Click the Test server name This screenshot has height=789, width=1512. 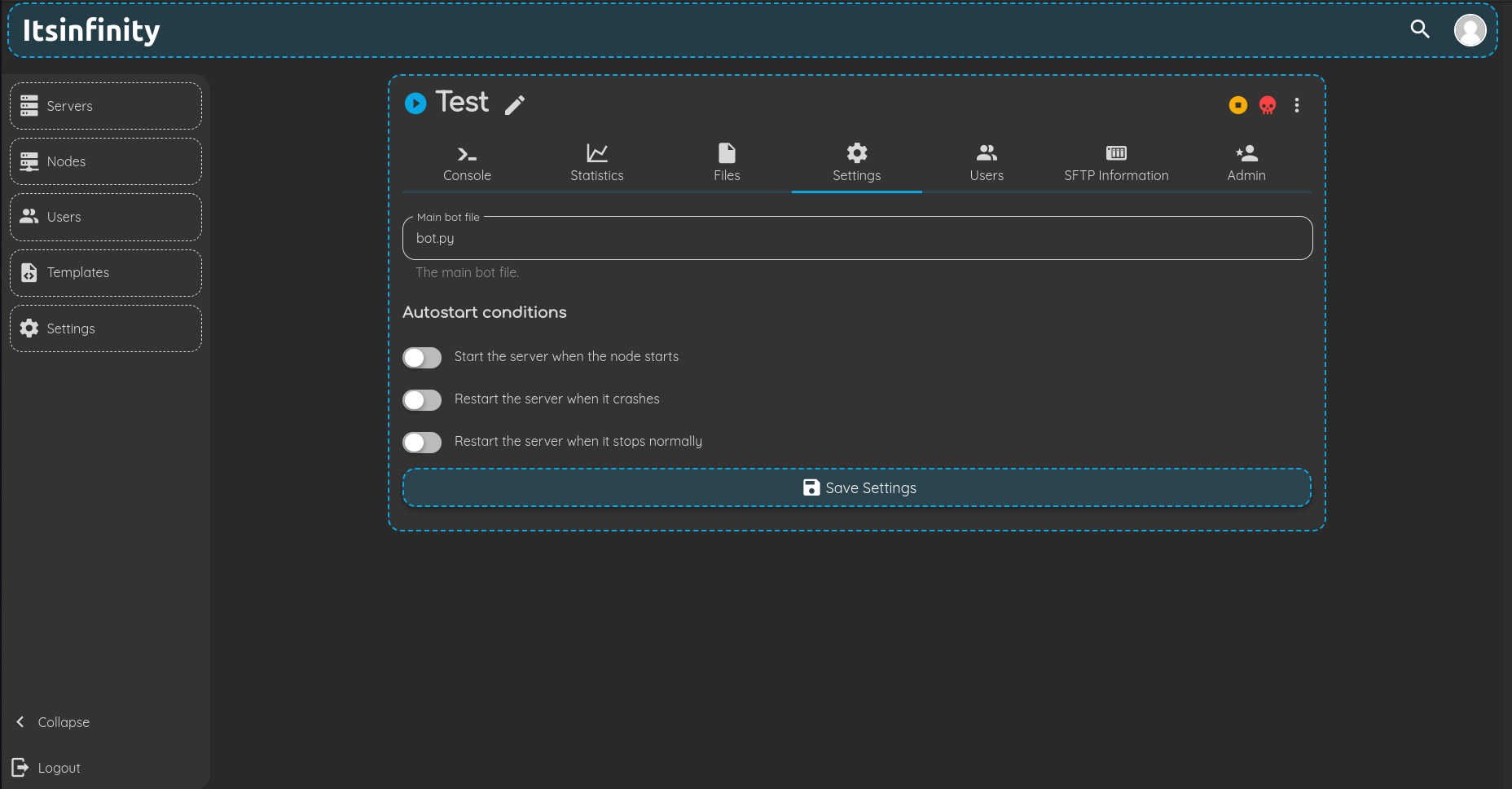(462, 102)
